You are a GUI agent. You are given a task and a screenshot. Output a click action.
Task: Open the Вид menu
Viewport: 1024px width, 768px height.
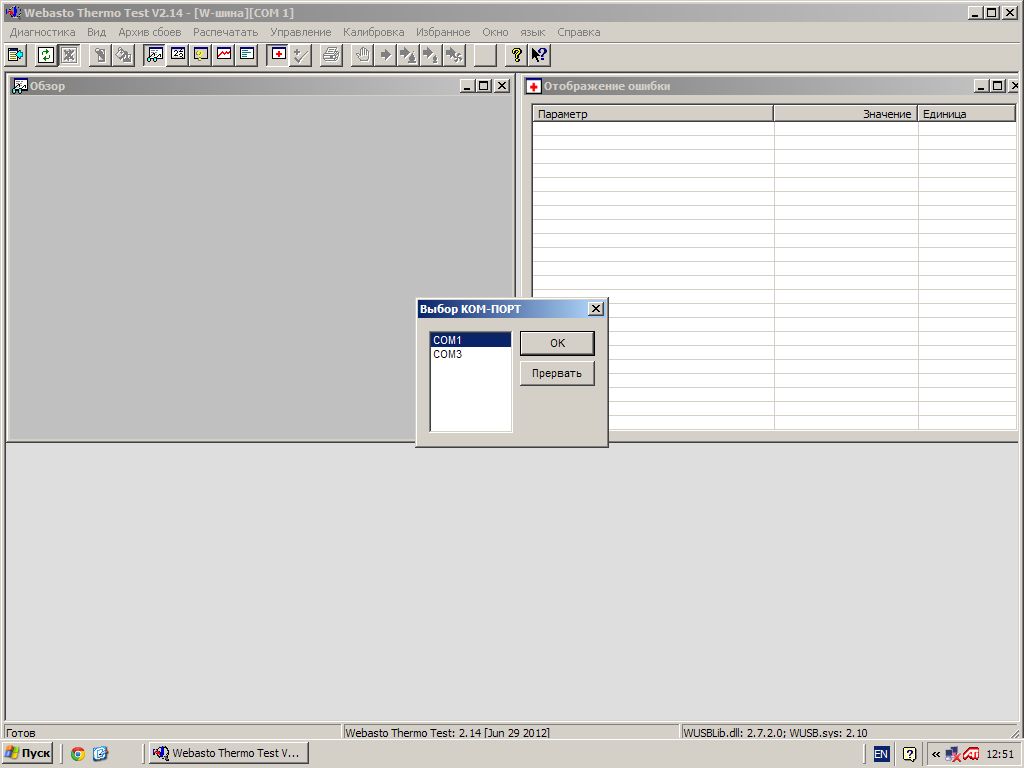97,32
